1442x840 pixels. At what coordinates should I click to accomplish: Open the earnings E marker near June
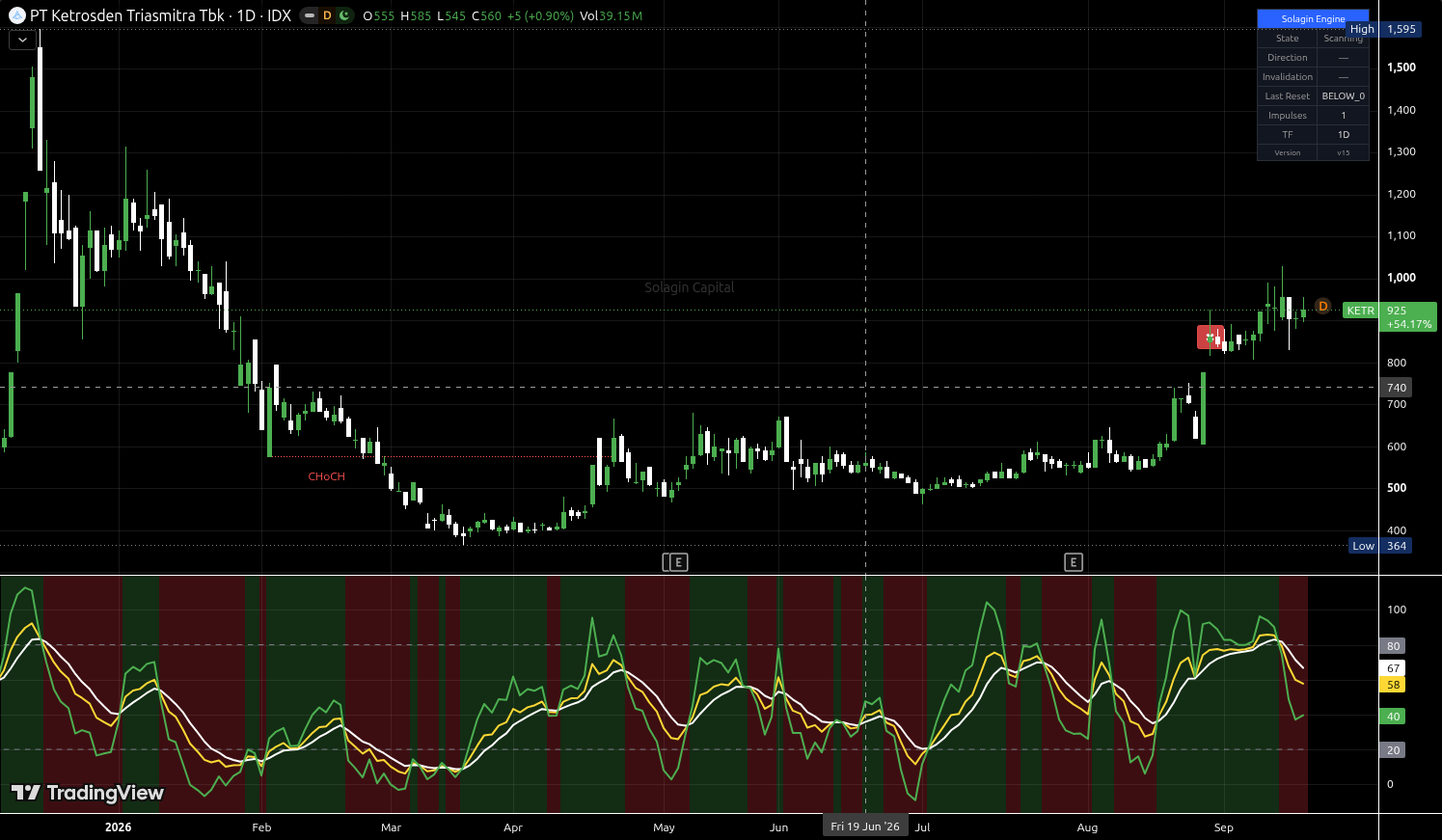pos(678,562)
